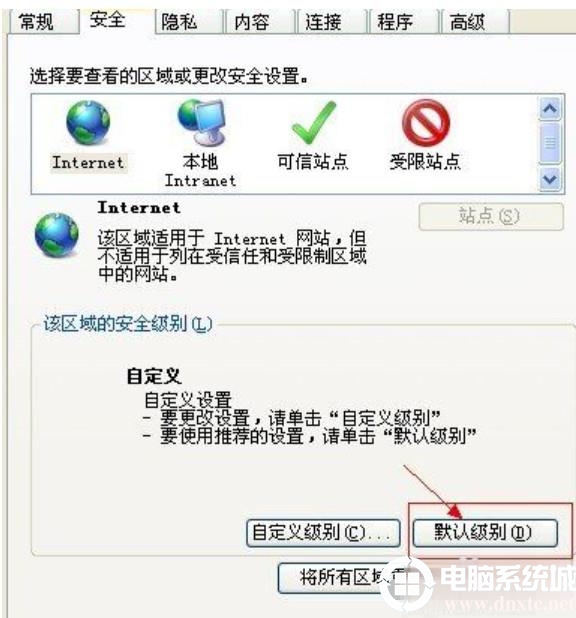The height and width of the screenshot is (618, 576).
Task: Switch to the 安全 tab
Action: pos(108,20)
